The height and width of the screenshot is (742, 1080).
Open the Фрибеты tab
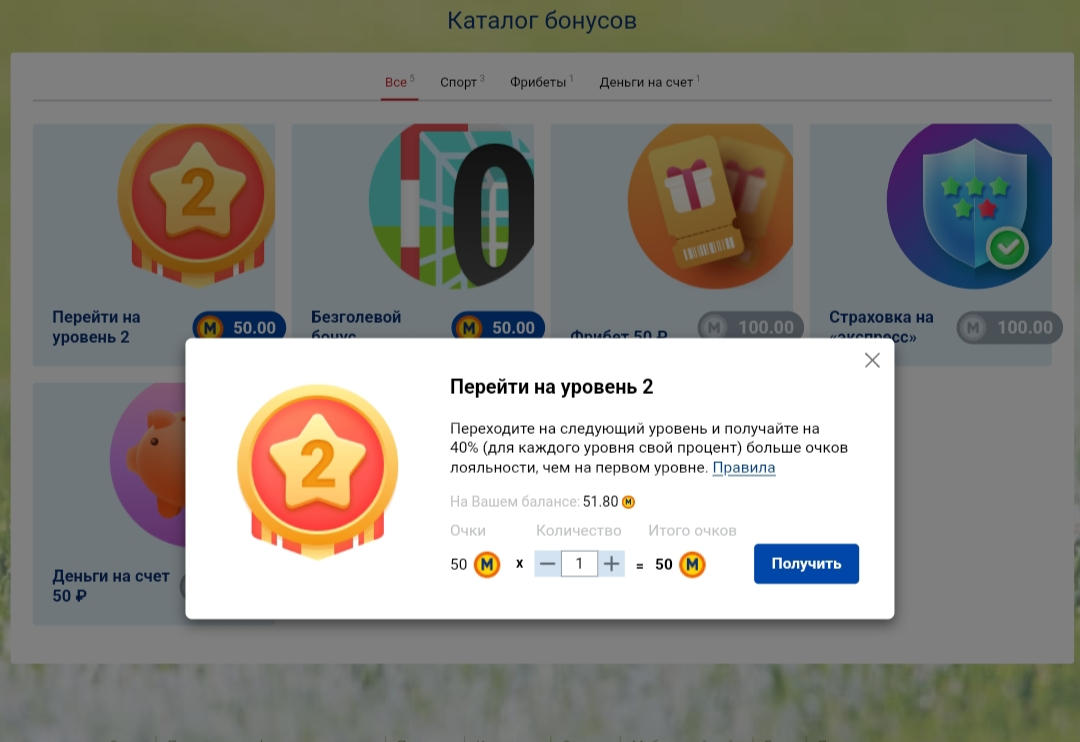click(538, 82)
